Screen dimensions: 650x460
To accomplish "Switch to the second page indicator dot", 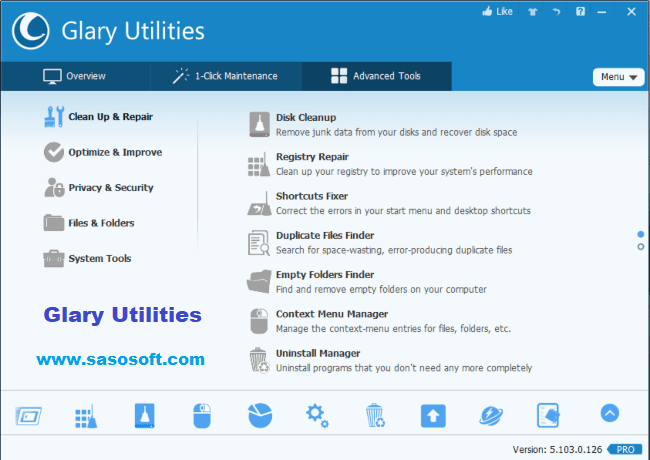I will click(x=640, y=247).
